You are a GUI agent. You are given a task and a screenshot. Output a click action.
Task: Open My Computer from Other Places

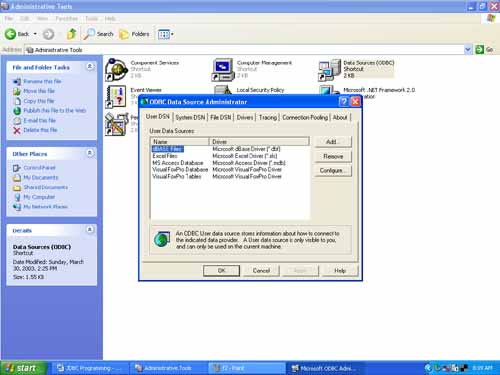click(39, 197)
